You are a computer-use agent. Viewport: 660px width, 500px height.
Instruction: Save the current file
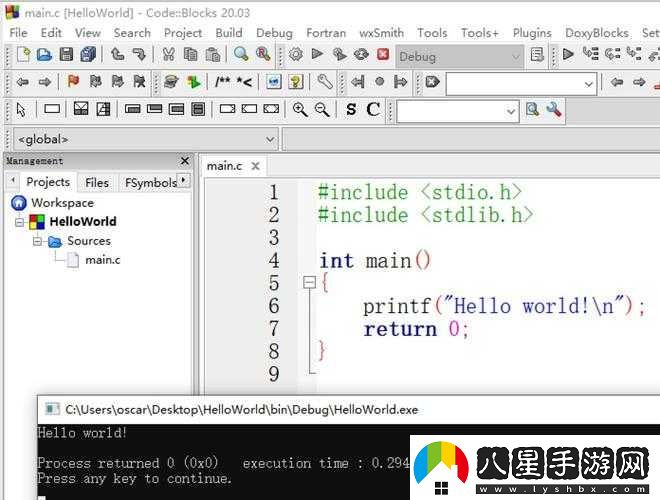[x=66, y=55]
